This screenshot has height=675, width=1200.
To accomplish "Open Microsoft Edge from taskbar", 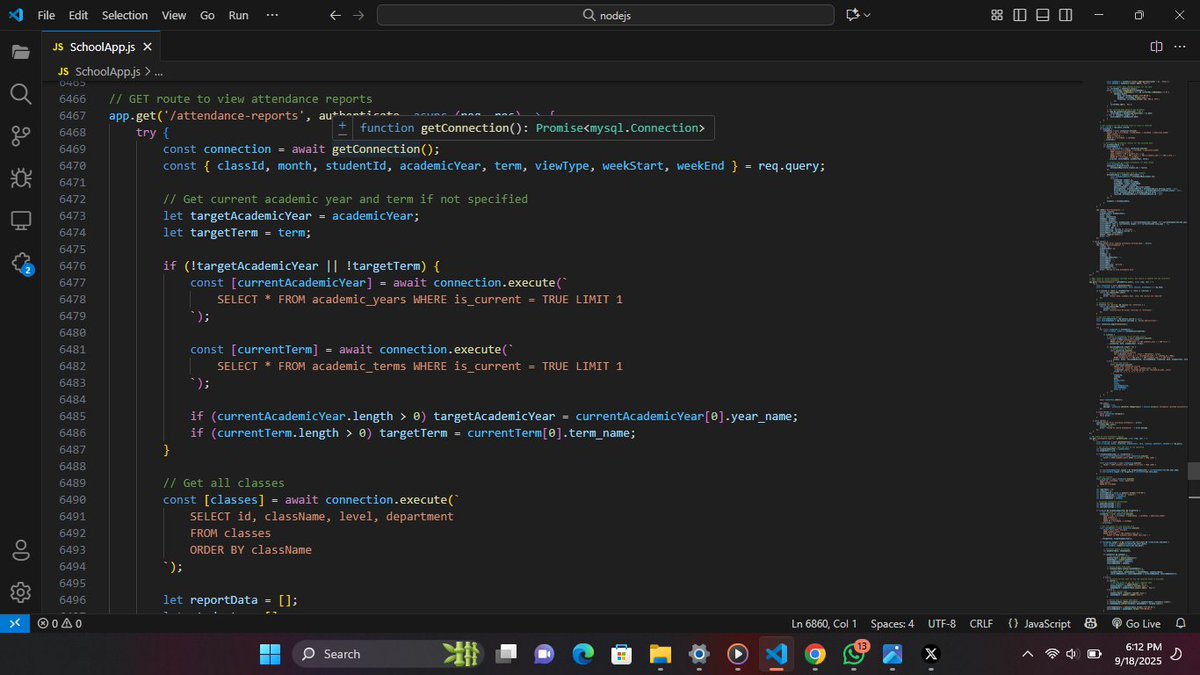I will click(582, 653).
